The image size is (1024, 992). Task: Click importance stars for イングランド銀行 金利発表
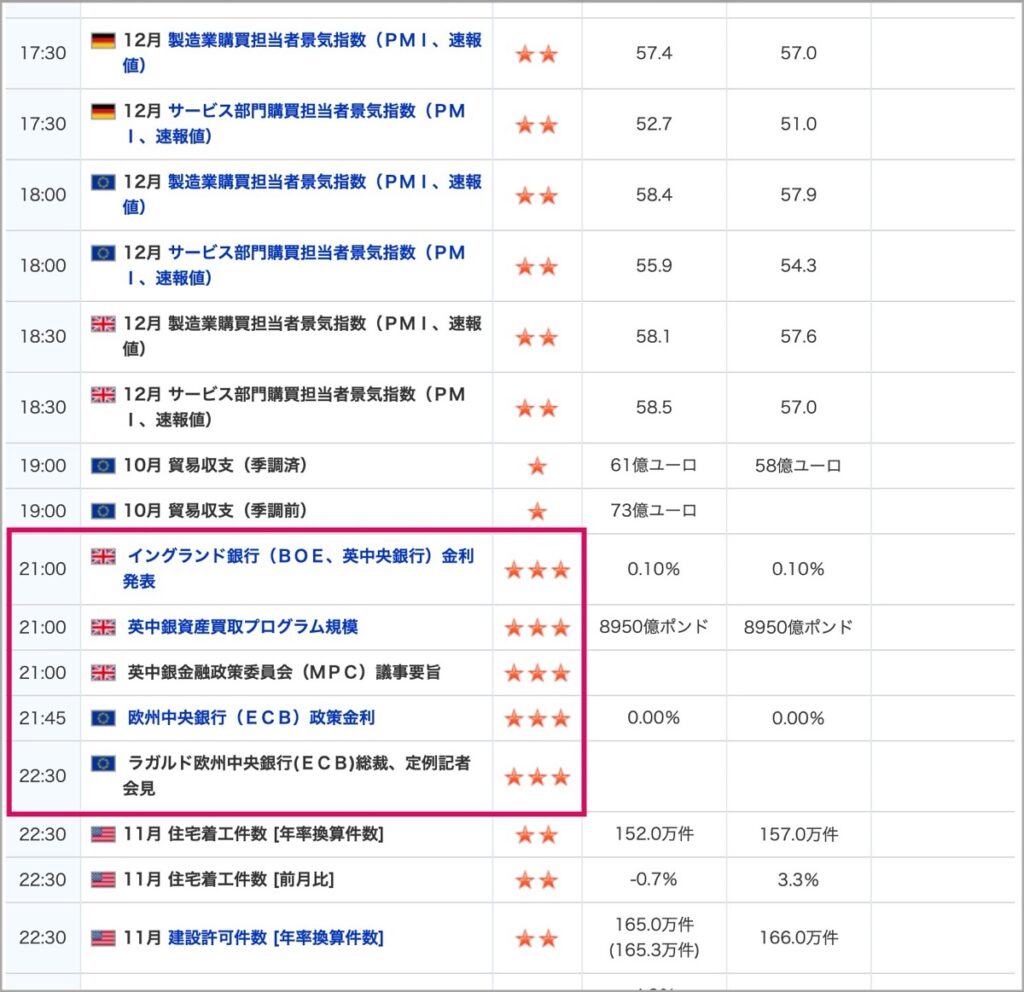click(x=537, y=569)
